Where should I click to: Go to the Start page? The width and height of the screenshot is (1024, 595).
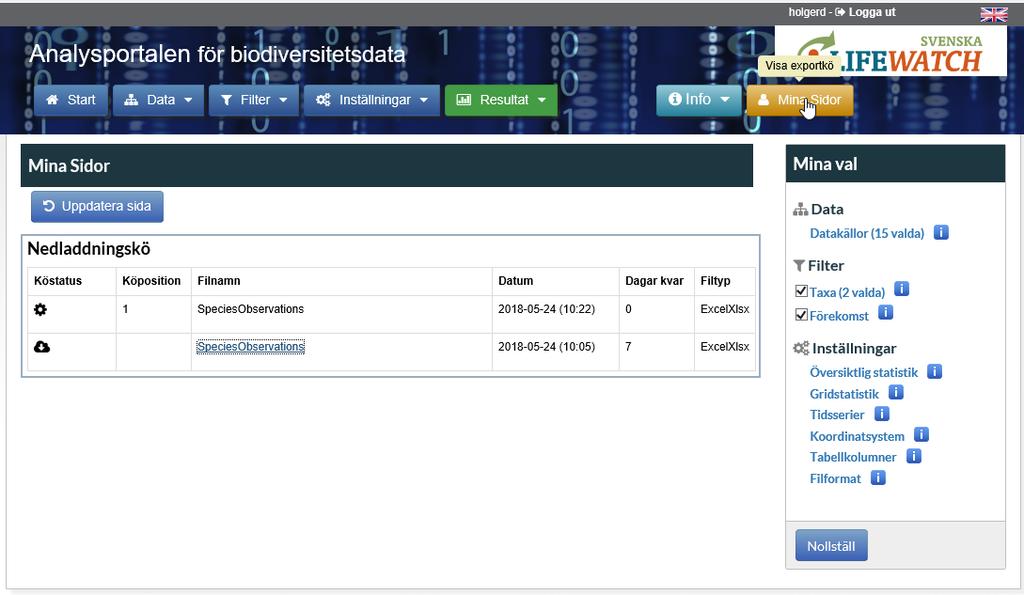click(71, 100)
